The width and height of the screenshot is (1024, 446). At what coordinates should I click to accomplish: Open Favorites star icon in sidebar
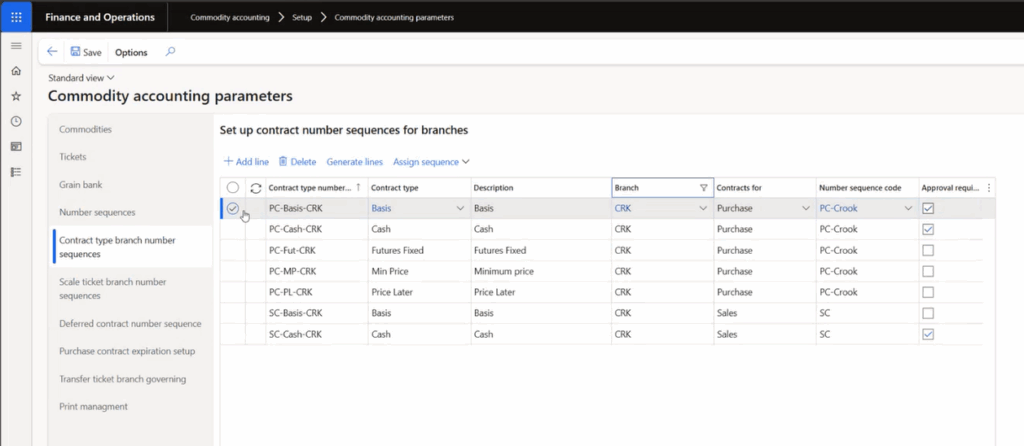click(x=15, y=96)
